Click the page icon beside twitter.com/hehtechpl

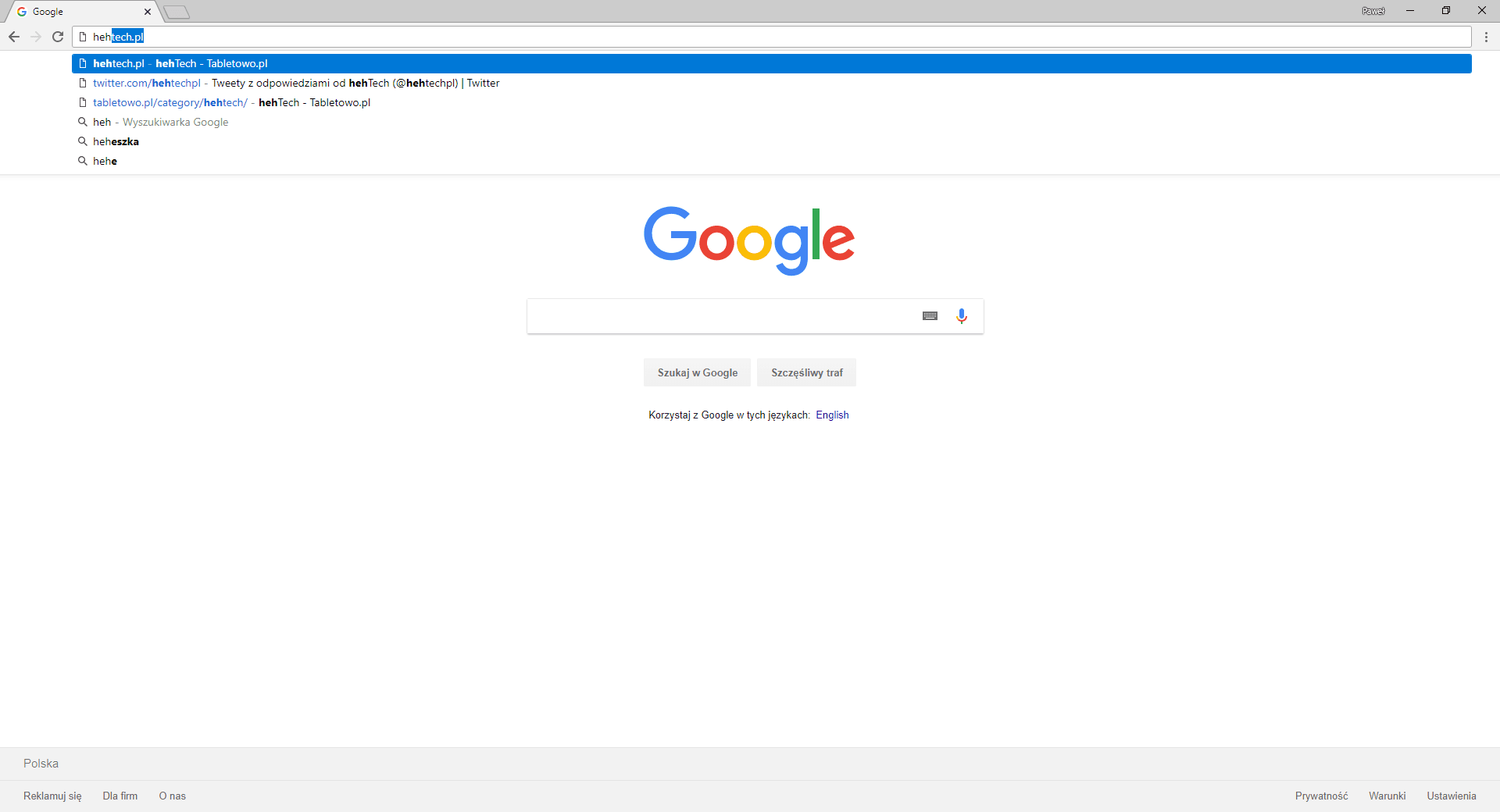(x=82, y=83)
